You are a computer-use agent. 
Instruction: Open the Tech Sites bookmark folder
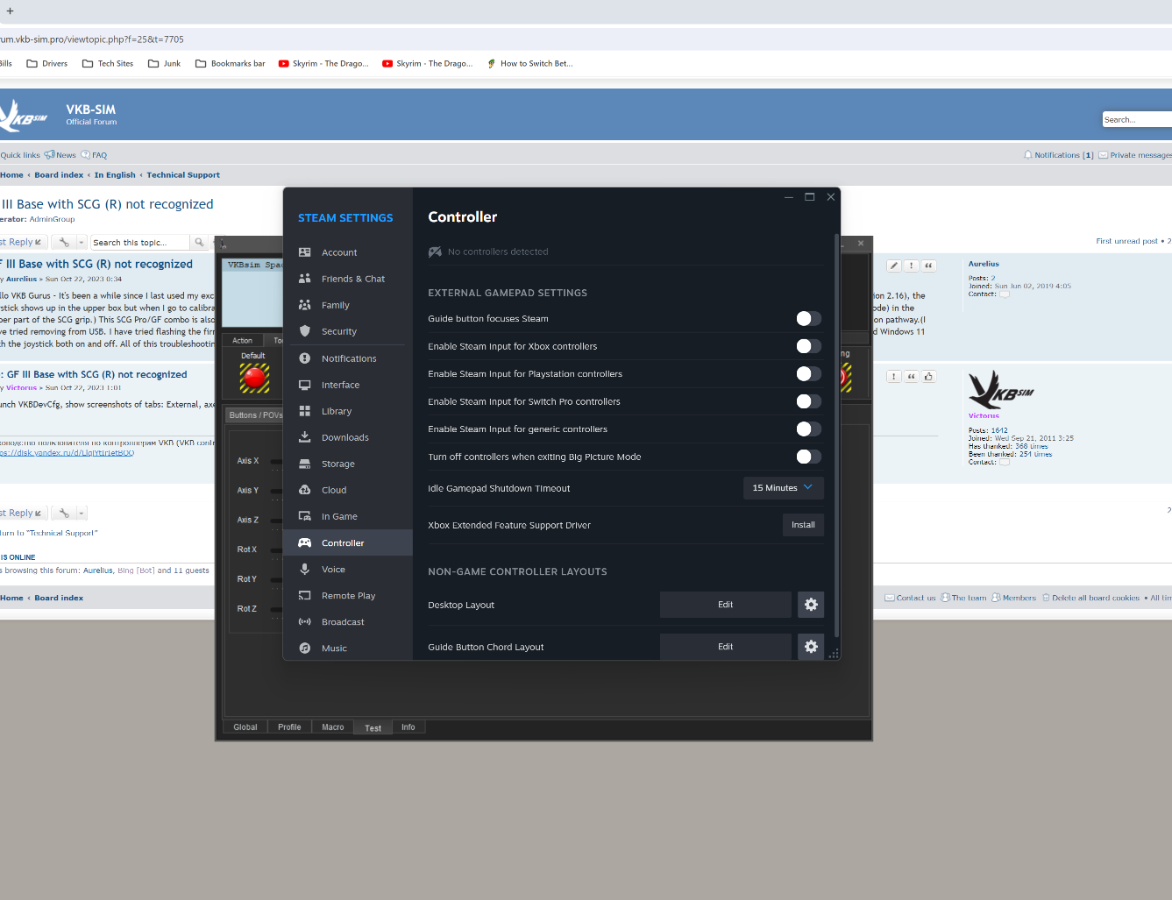(108, 64)
